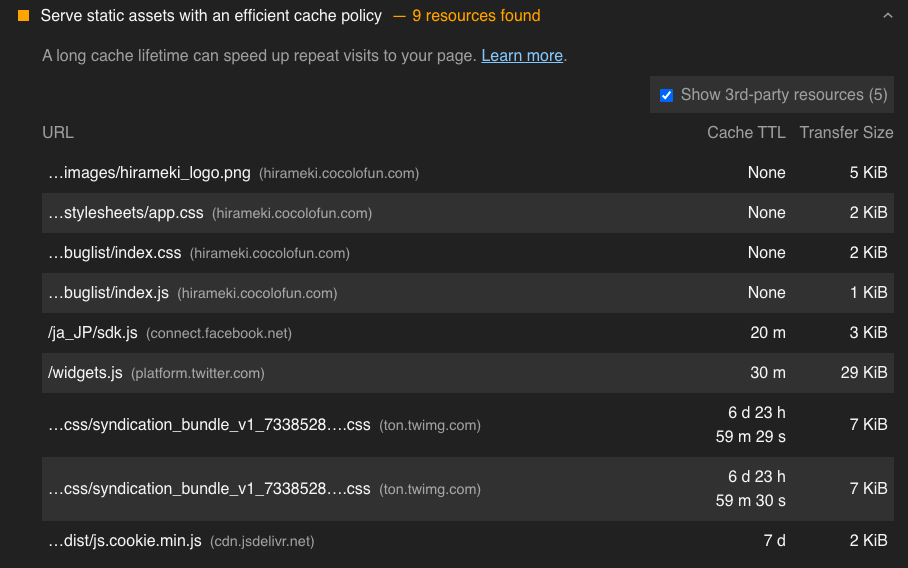Click the stylesheets/app.css URL

[x=126, y=212]
